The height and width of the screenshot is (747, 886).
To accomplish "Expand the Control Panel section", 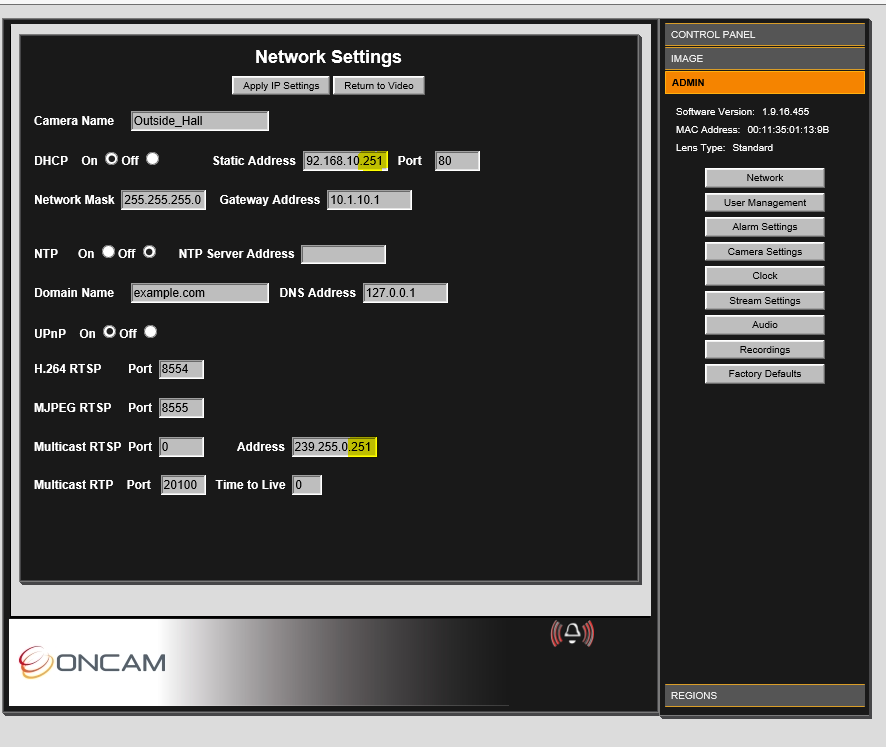I will [765, 34].
